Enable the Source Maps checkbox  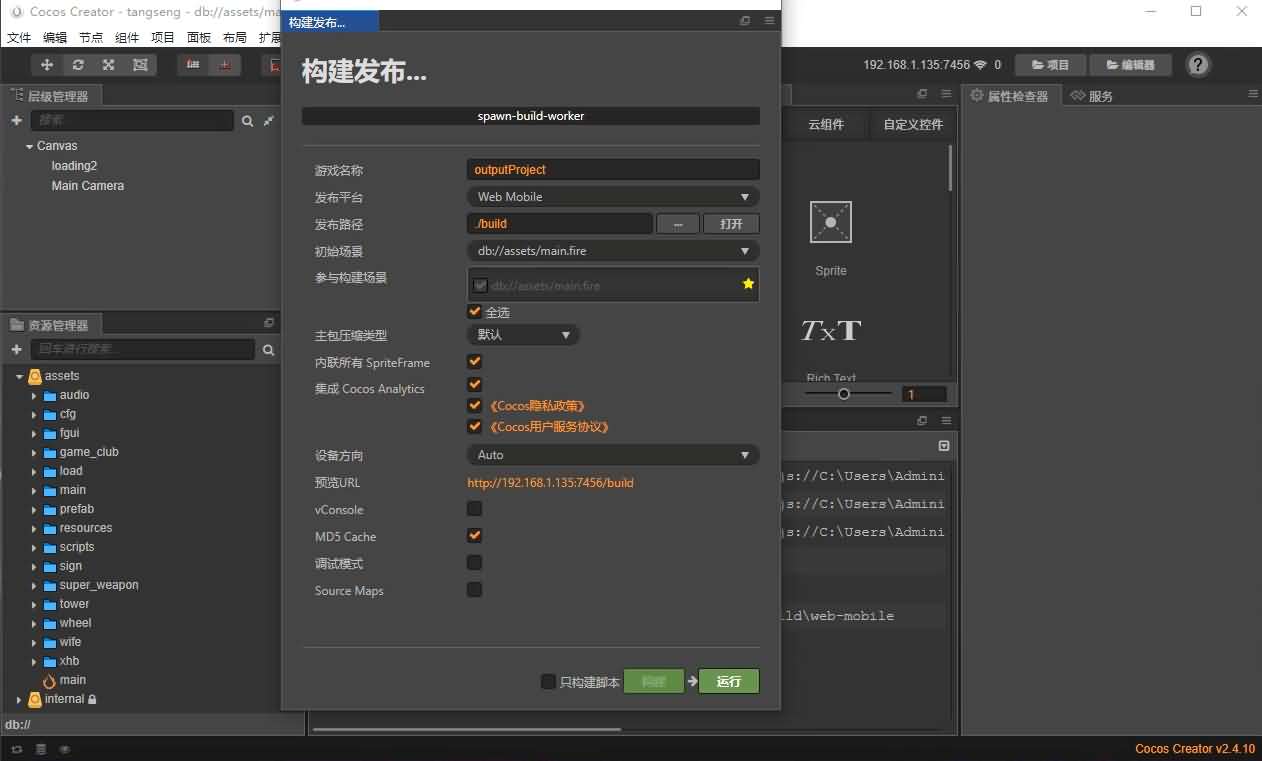(x=475, y=590)
